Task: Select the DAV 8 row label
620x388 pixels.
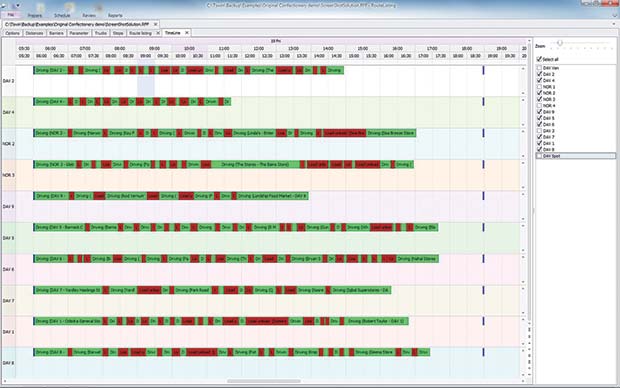Action: tap(8, 363)
